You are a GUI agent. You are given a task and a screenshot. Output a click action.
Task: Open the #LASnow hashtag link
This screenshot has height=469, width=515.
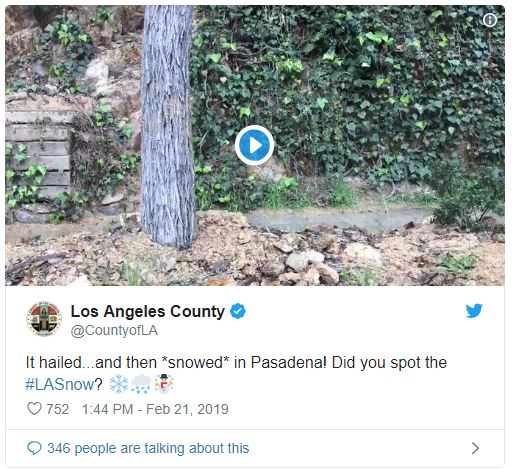point(60,384)
